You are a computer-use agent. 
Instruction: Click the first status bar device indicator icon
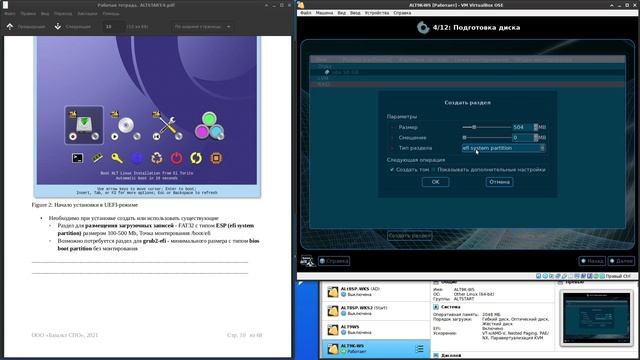pos(539,276)
